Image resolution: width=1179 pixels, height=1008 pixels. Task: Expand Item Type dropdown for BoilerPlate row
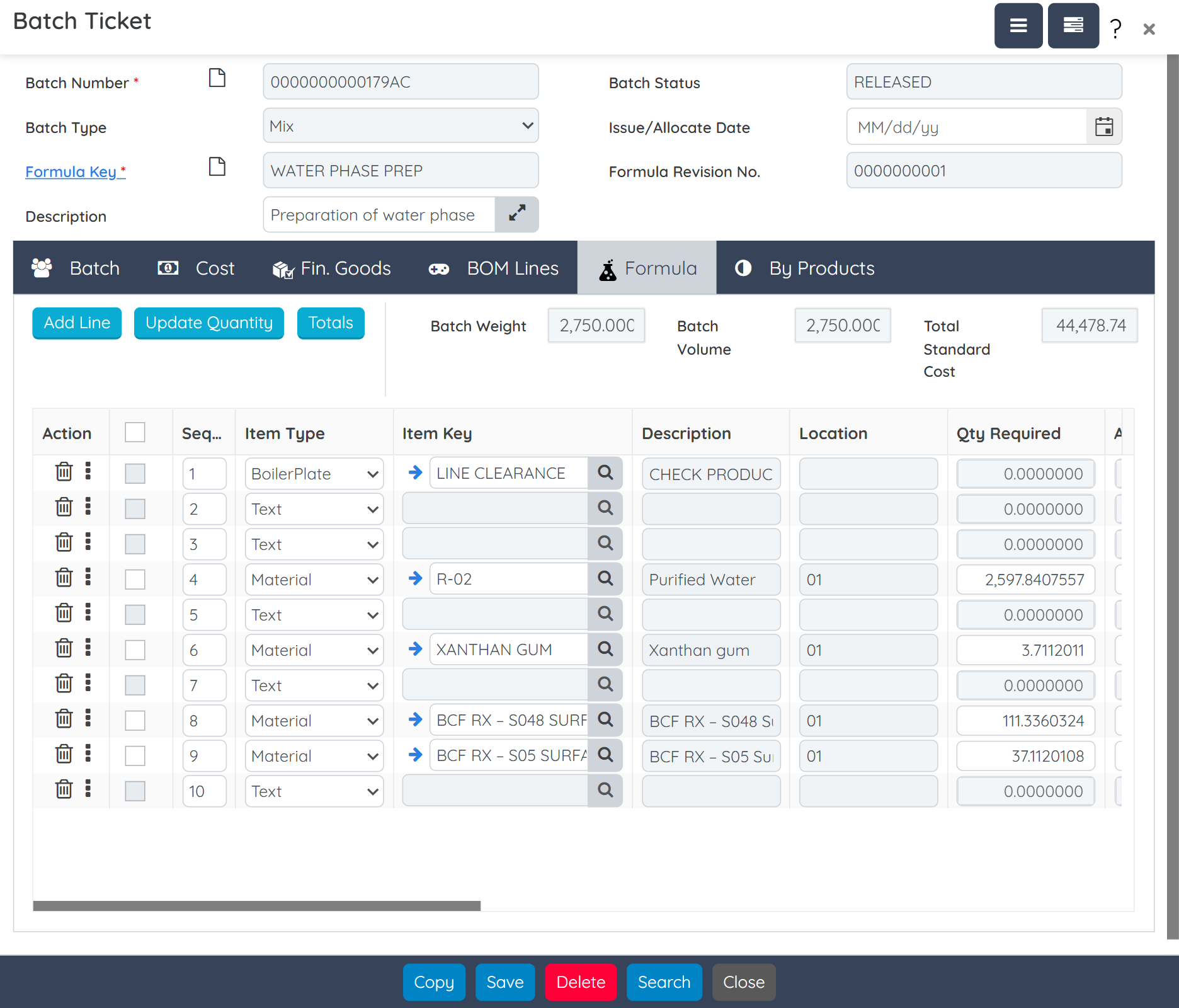(314, 474)
